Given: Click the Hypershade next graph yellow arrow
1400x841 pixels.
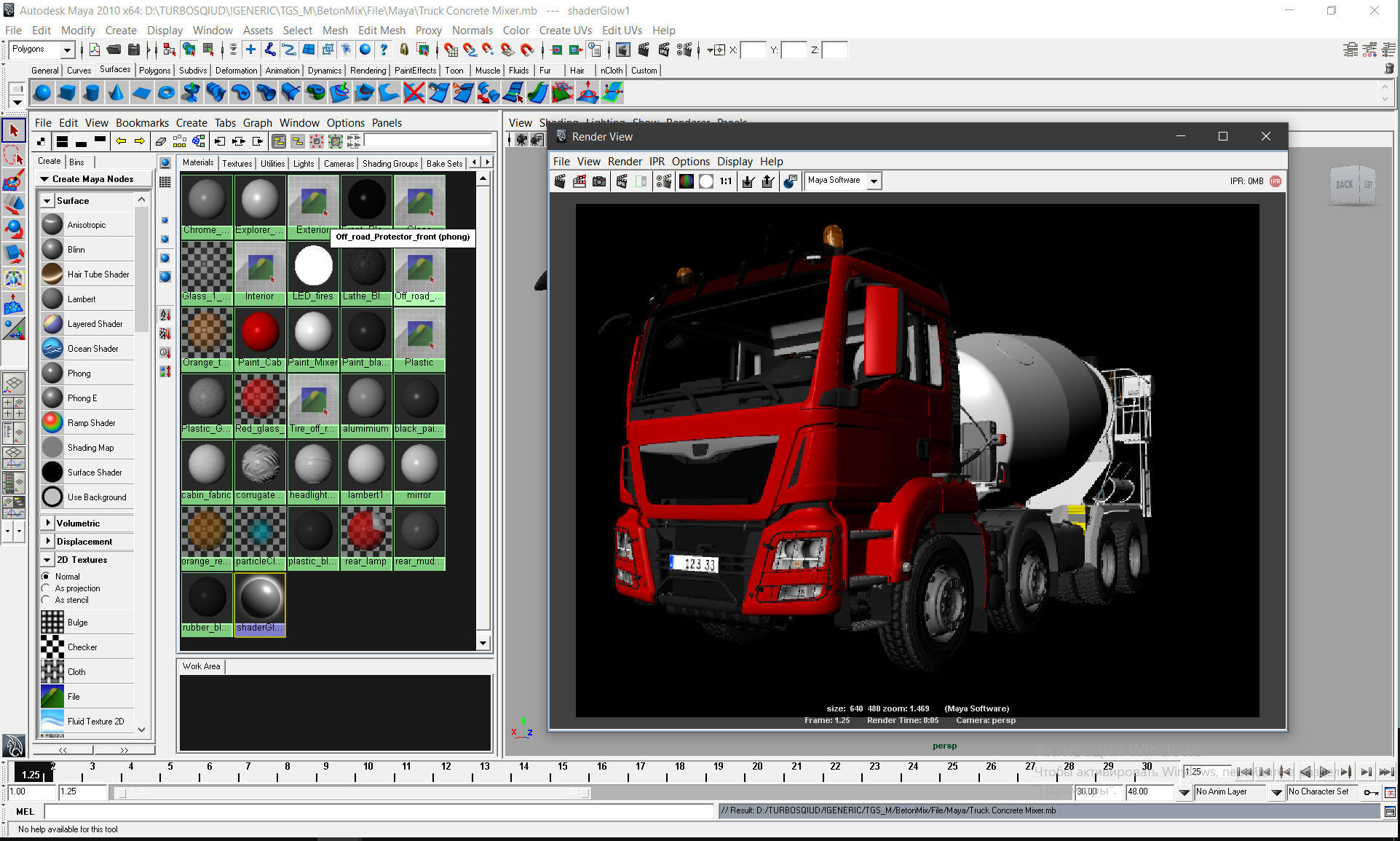Looking at the screenshot, I should coord(139,141).
